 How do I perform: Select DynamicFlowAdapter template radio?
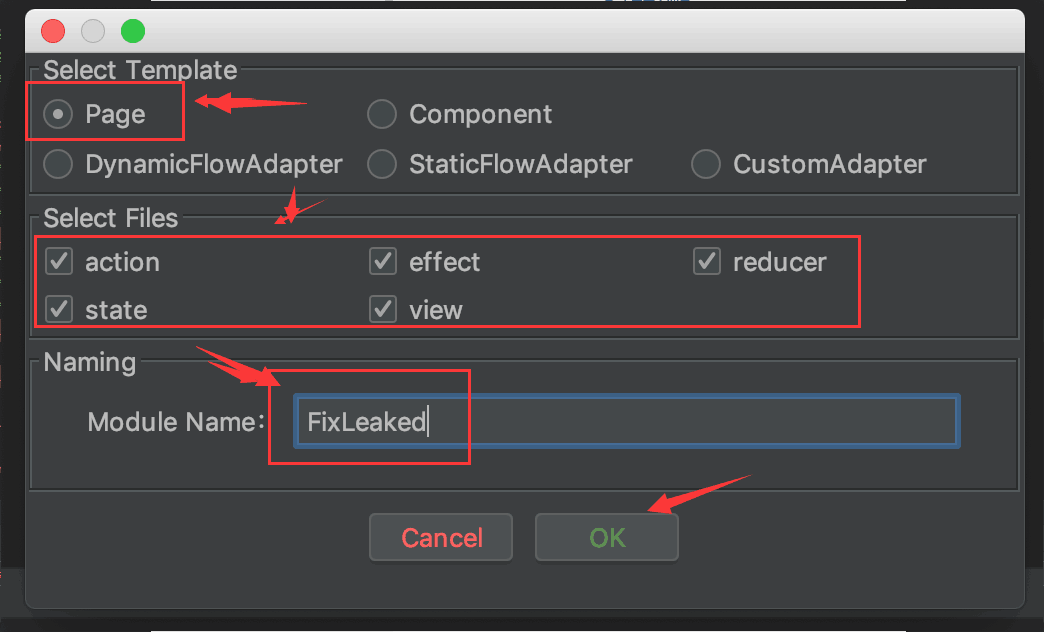point(58,164)
